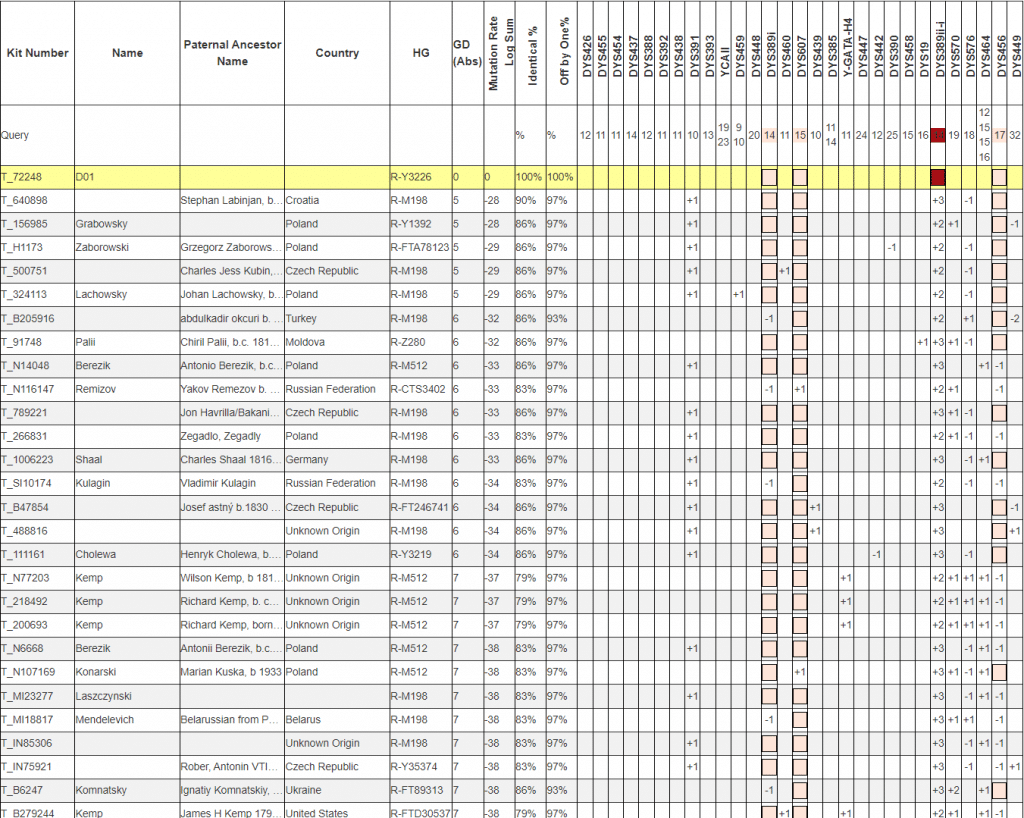Click dark red swatch in yellow D01 row

937,177
